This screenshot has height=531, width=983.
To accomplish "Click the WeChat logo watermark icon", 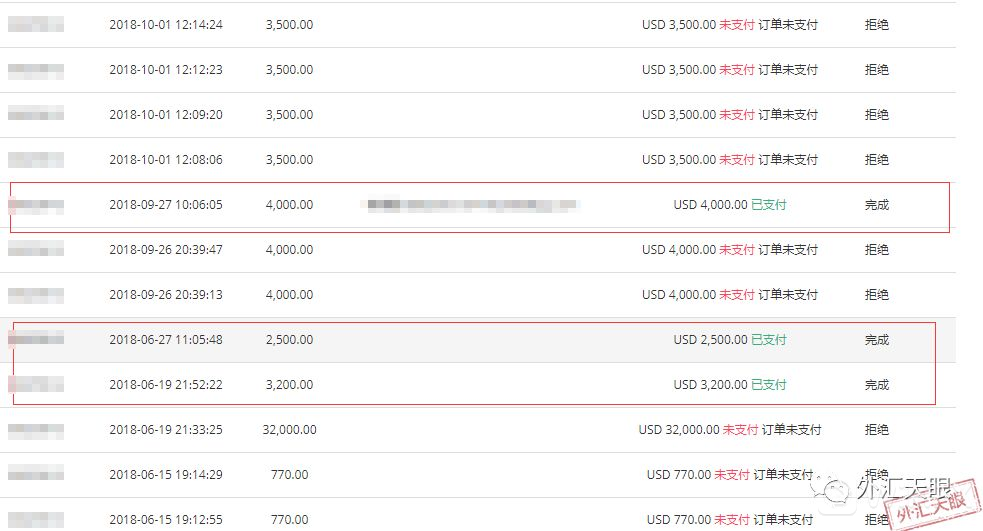I will (x=833, y=489).
